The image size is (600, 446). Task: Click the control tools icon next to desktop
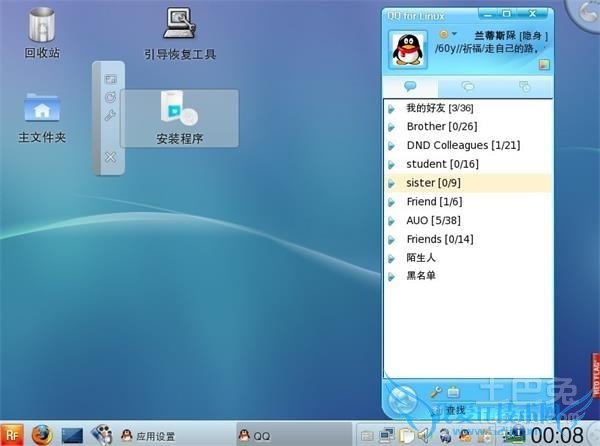tap(101, 435)
